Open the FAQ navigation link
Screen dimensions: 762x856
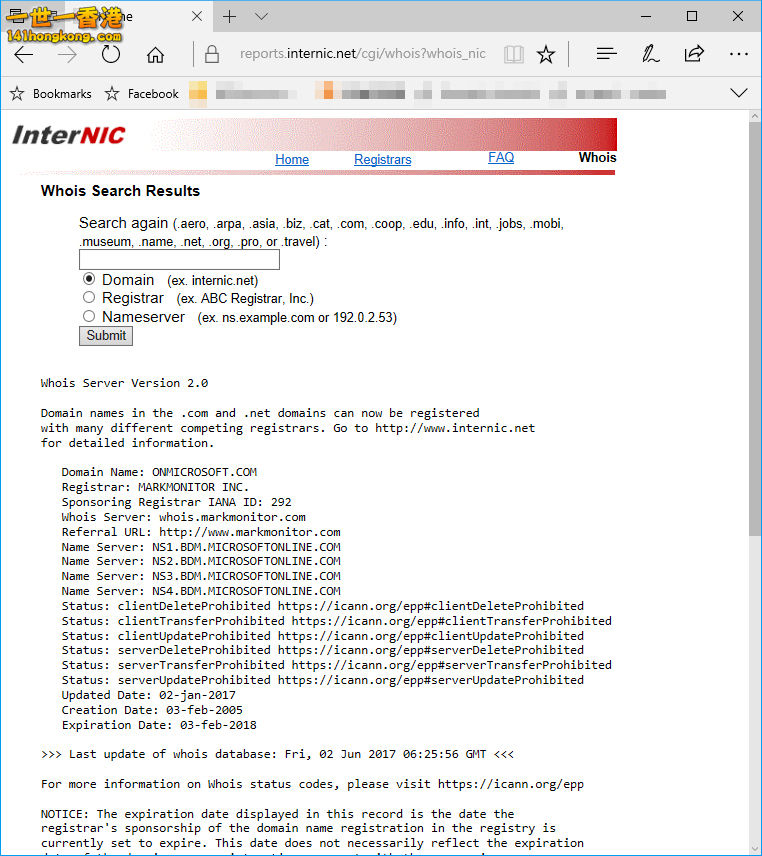coord(501,158)
